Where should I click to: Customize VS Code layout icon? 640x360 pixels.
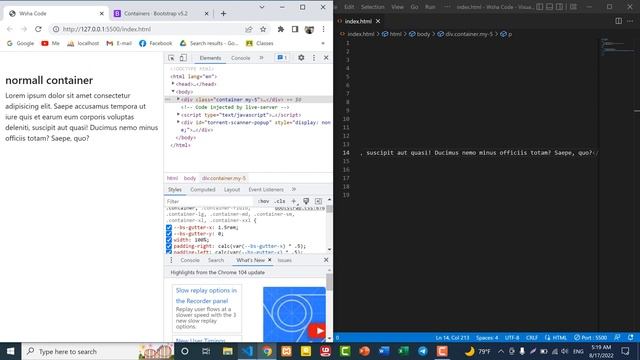tap(573, 7)
